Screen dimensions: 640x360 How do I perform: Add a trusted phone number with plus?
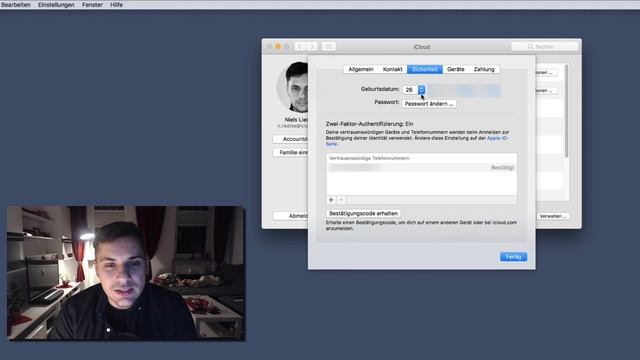(x=331, y=200)
